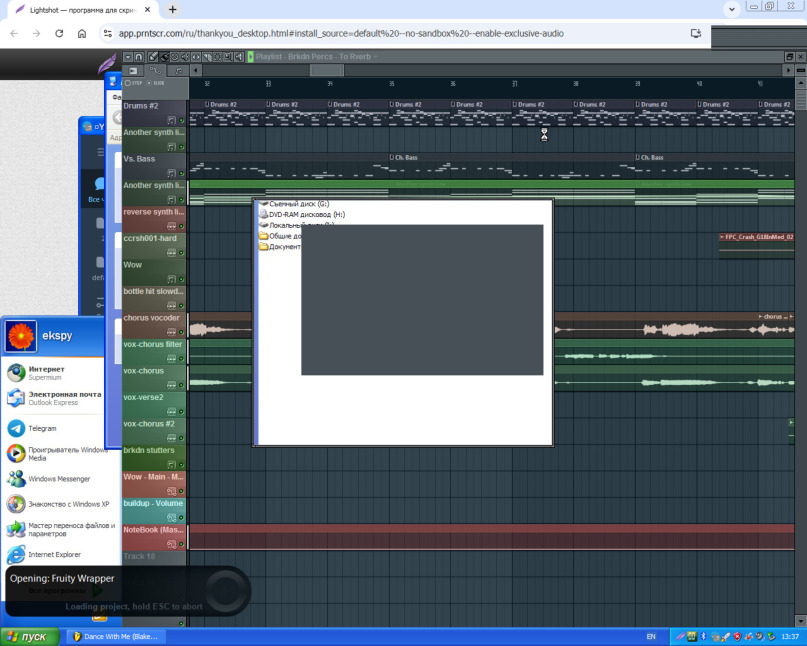807x646 pixels.
Task: Launch Internet Explorer from the Start menu
Action: pyautogui.click(x=54, y=554)
